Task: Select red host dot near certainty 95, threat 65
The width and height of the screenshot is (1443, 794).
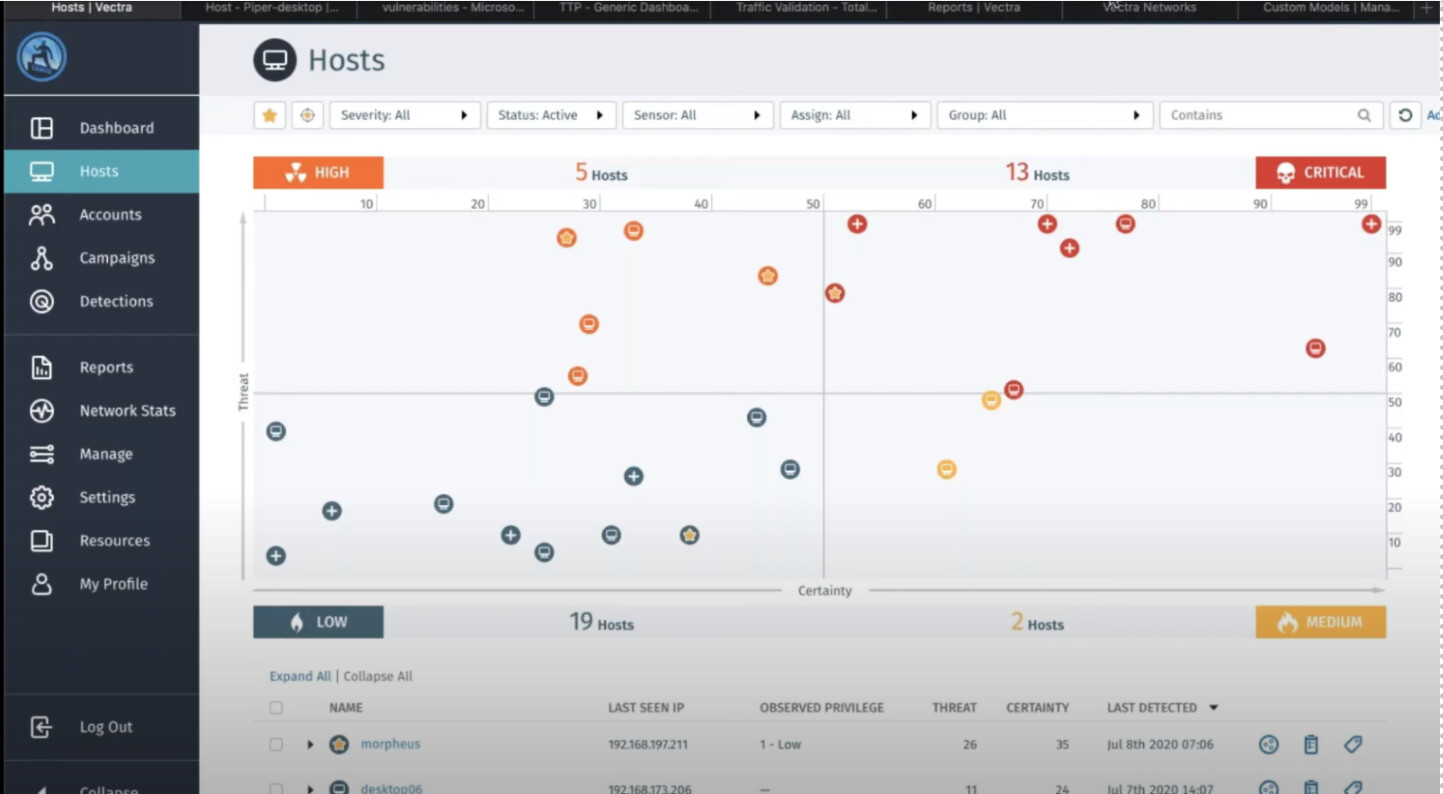Action: pos(1316,348)
